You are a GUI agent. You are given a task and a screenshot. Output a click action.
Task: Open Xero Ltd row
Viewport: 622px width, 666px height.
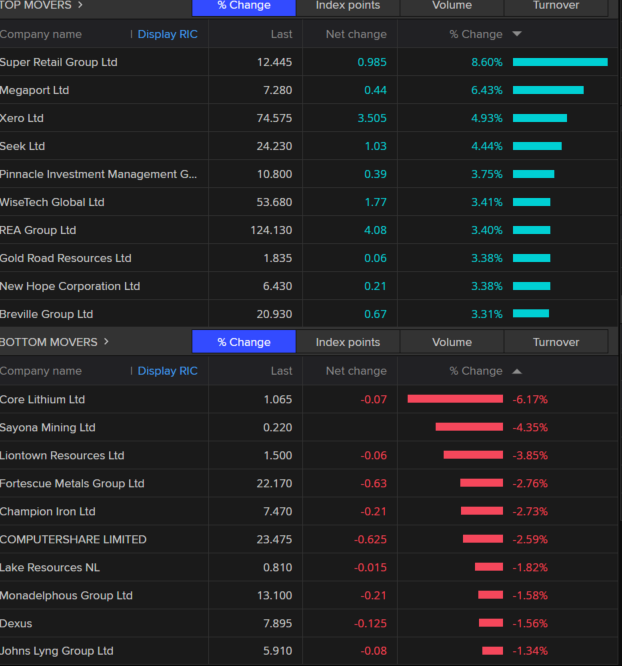pos(309,118)
